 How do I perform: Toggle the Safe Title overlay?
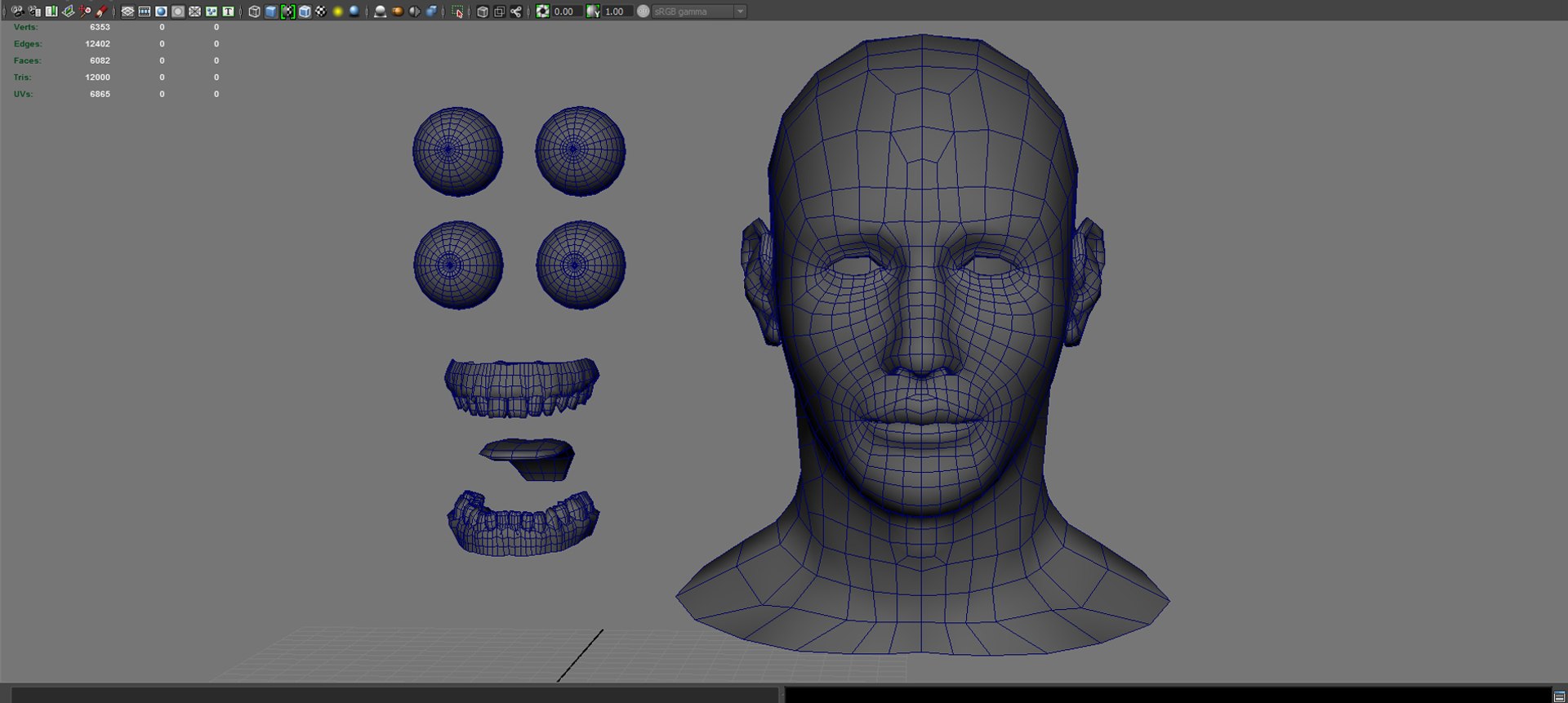click(x=228, y=11)
